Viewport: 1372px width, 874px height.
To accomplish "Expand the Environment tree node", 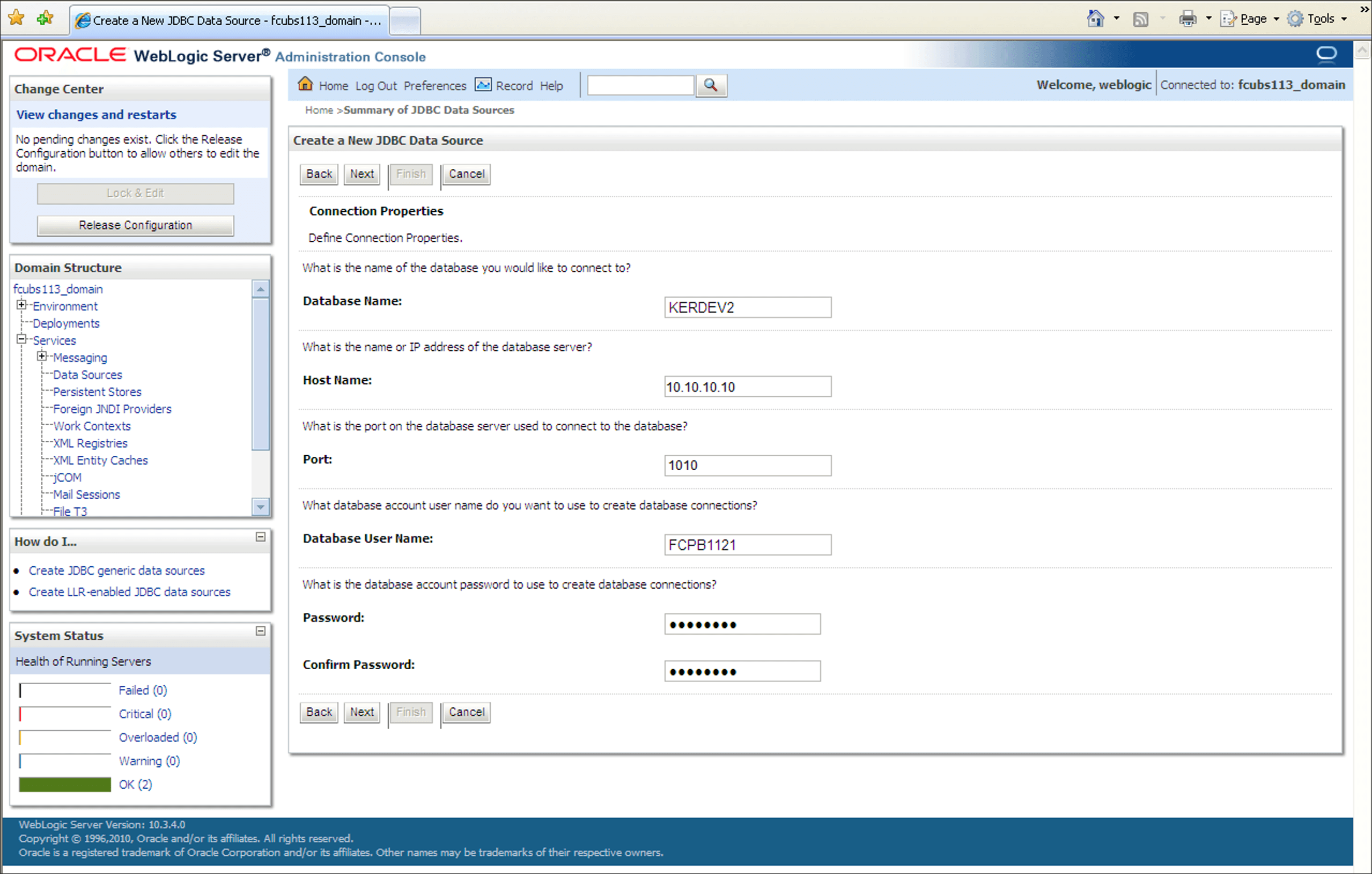I will click(x=21, y=305).
